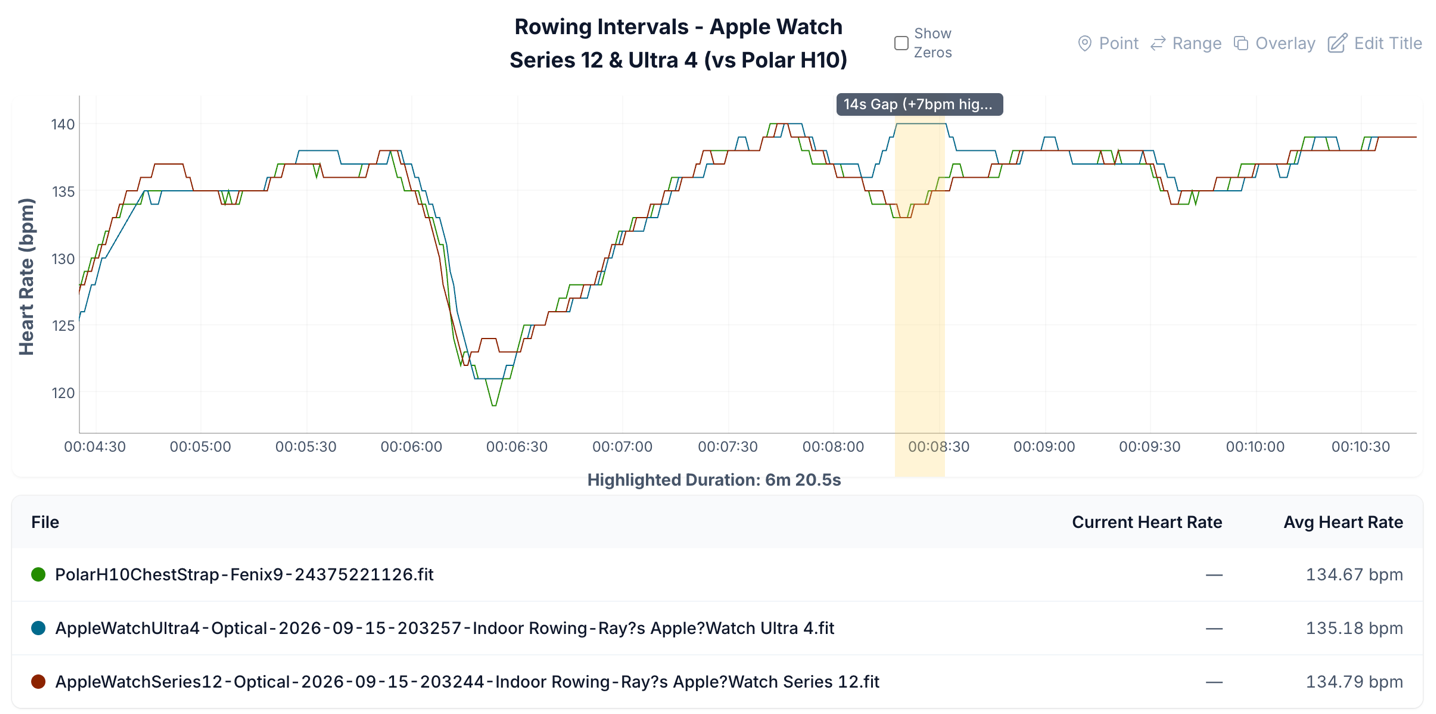Image resolution: width=1436 pixels, height=714 pixels.
Task: Click the 00:09:30 time axis label
Action: click(1150, 447)
